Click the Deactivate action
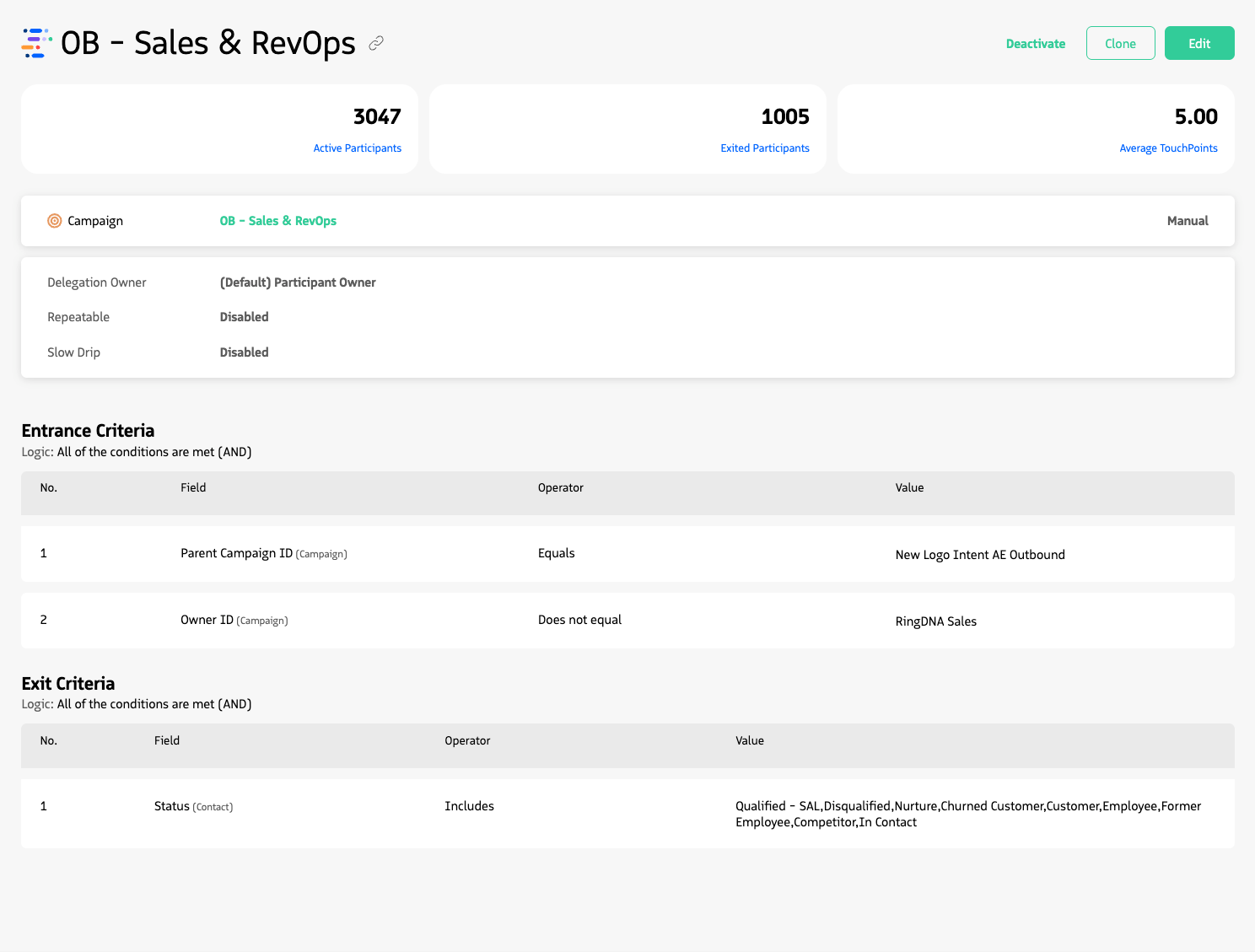This screenshot has width=1255, height=952. (x=1035, y=43)
